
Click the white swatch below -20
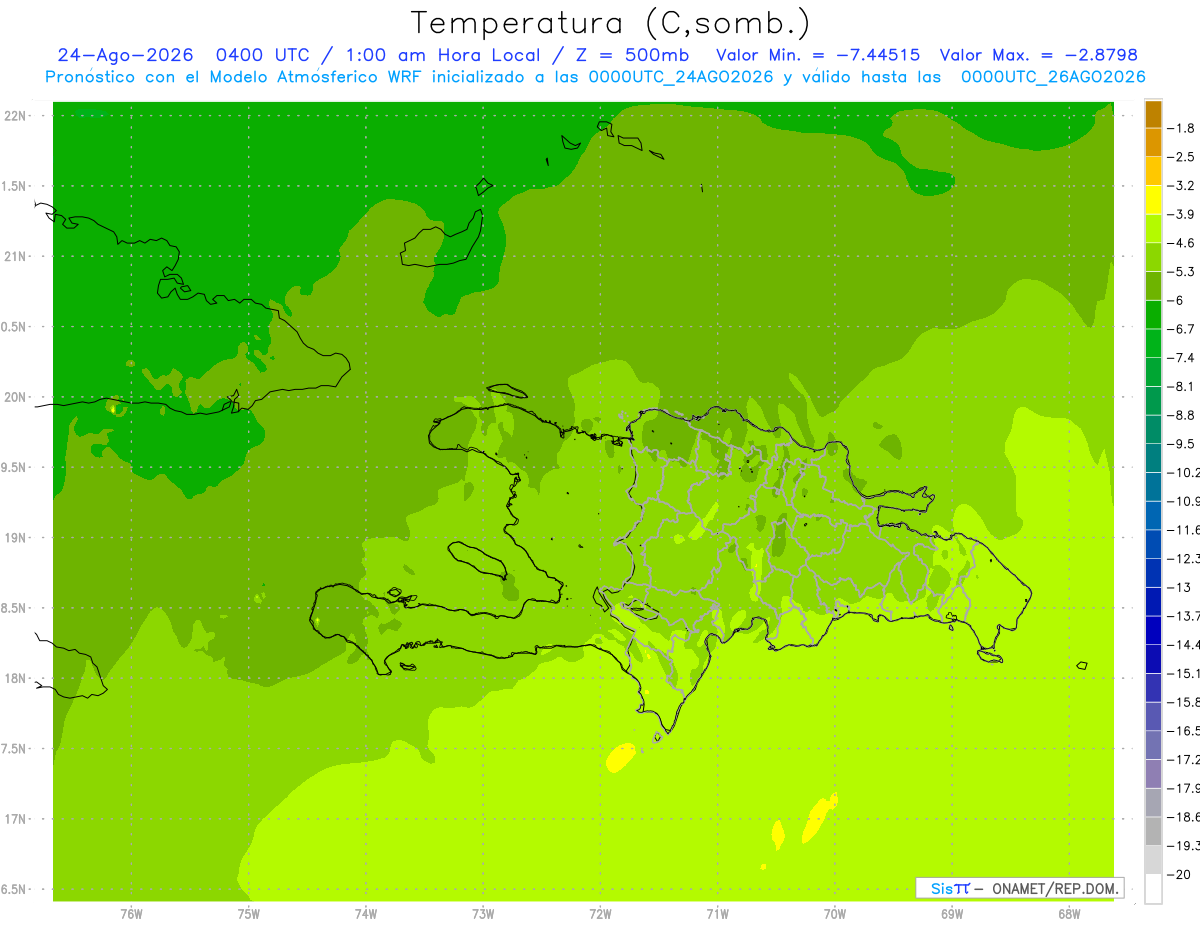[x=1153, y=889]
